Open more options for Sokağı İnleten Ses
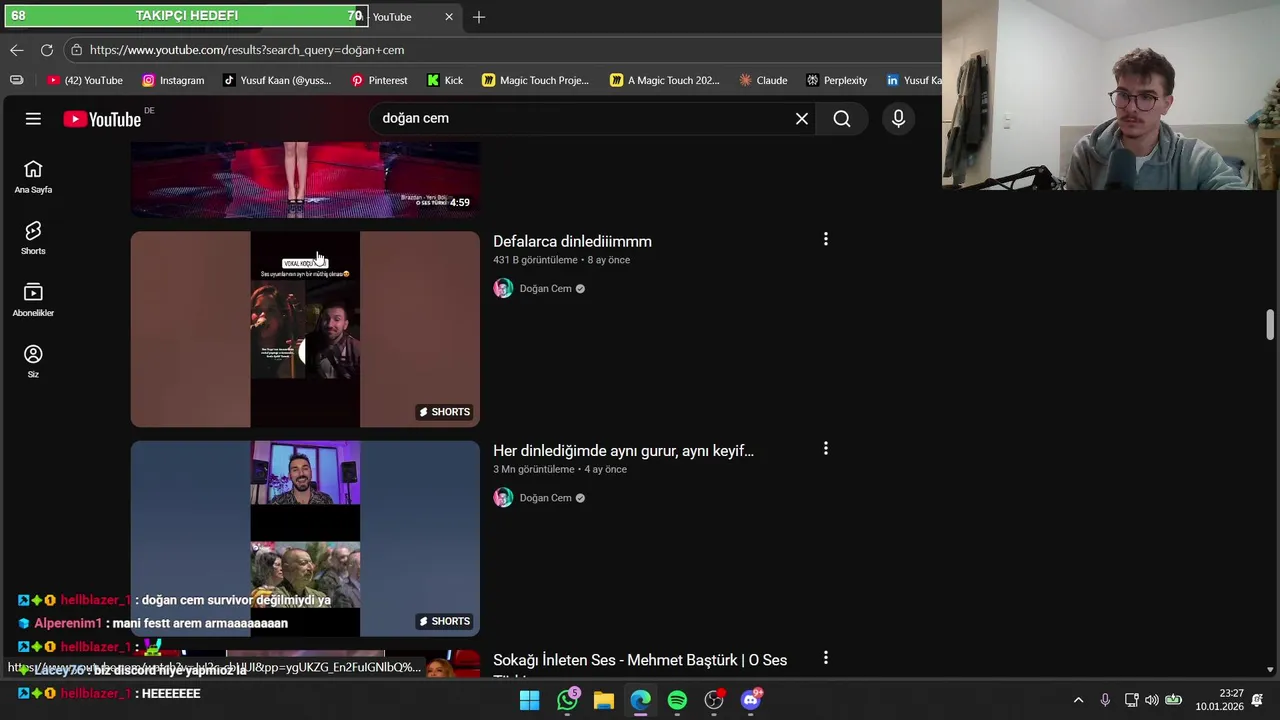The height and width of the screenshot is (720, 1280). 826,658
